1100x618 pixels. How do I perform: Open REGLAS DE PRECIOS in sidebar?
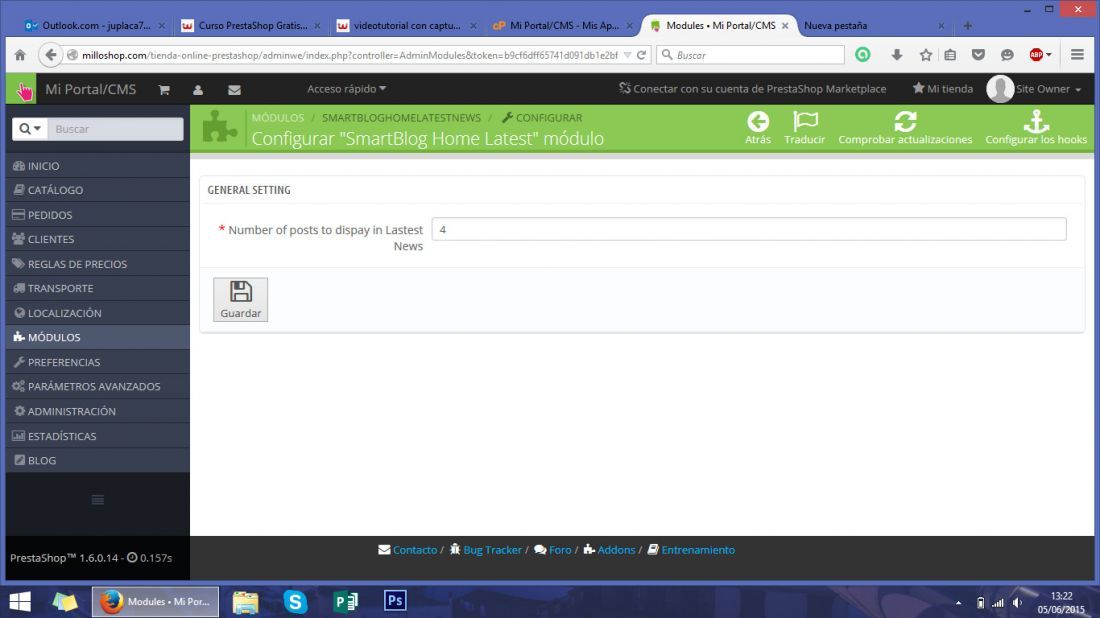pyautogui.click(x=98, y=264)
